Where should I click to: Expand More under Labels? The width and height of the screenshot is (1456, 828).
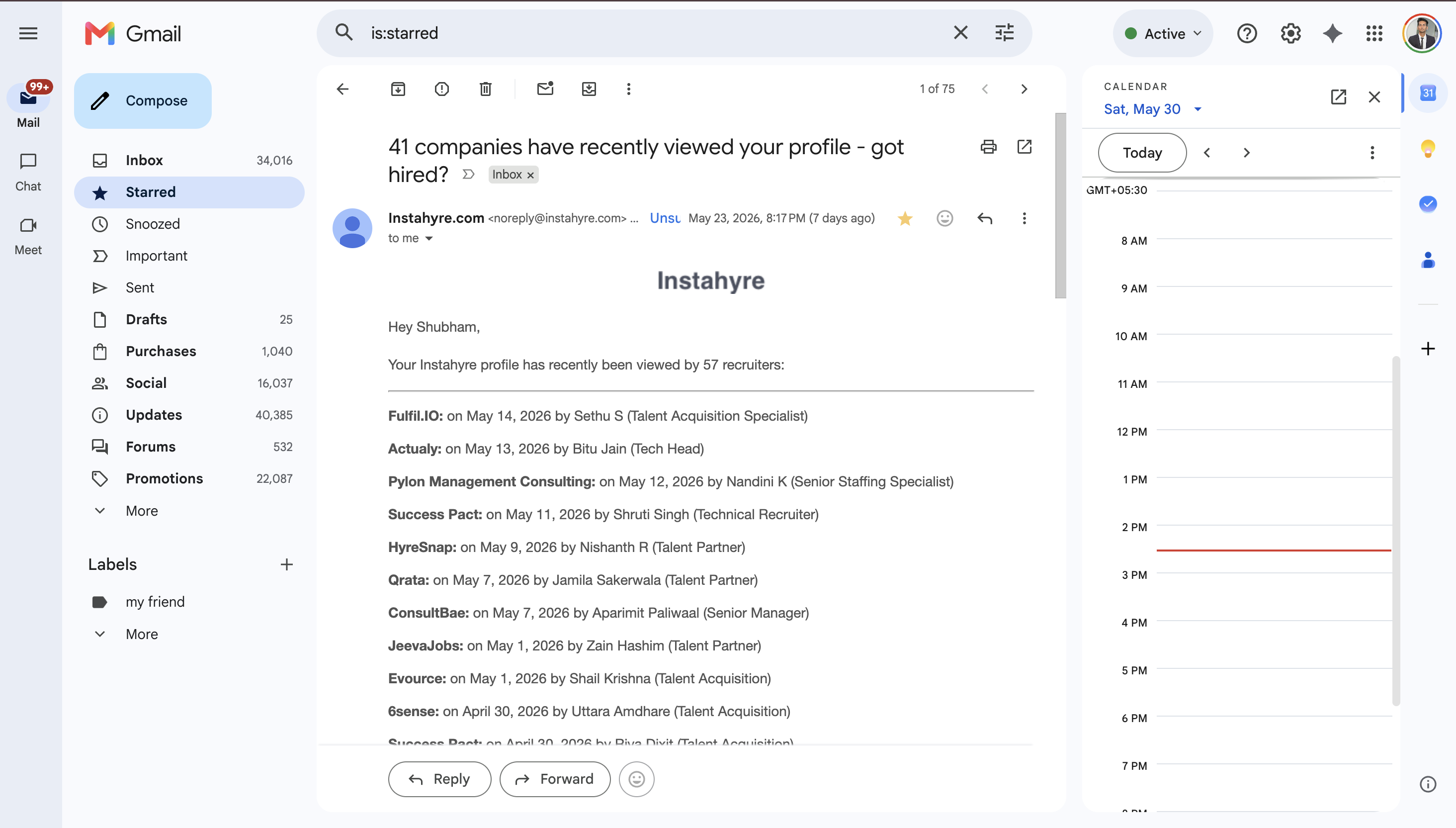142,634
